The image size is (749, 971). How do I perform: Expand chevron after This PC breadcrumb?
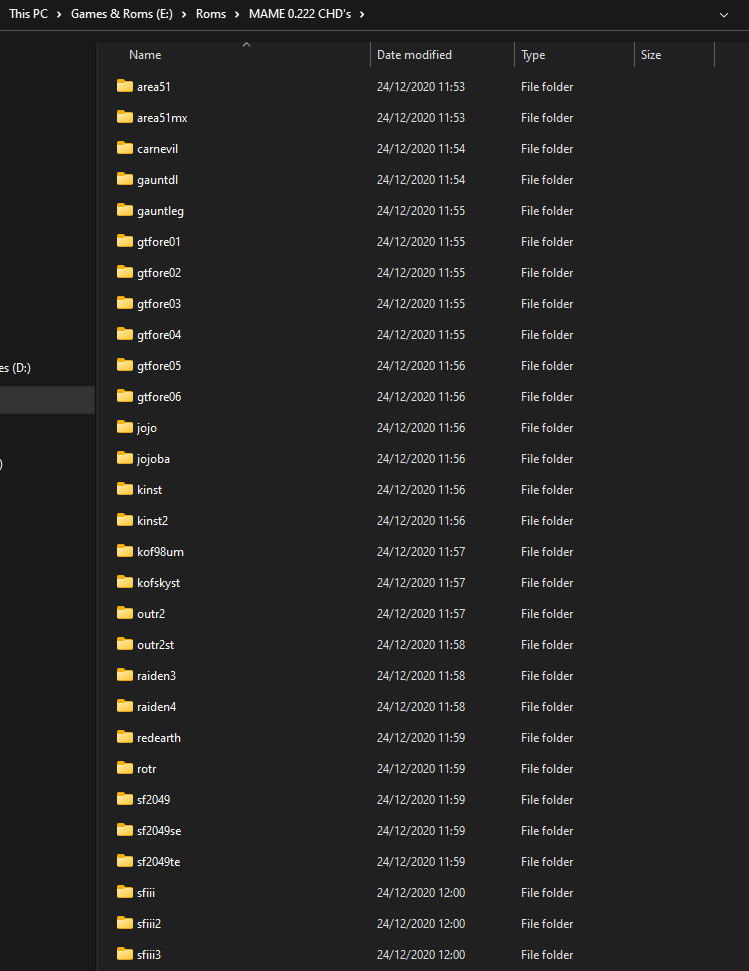coord(59,14)
